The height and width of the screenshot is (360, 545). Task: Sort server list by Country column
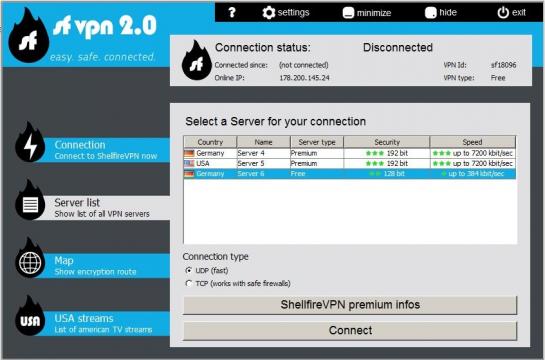click(x=210, y=142)
